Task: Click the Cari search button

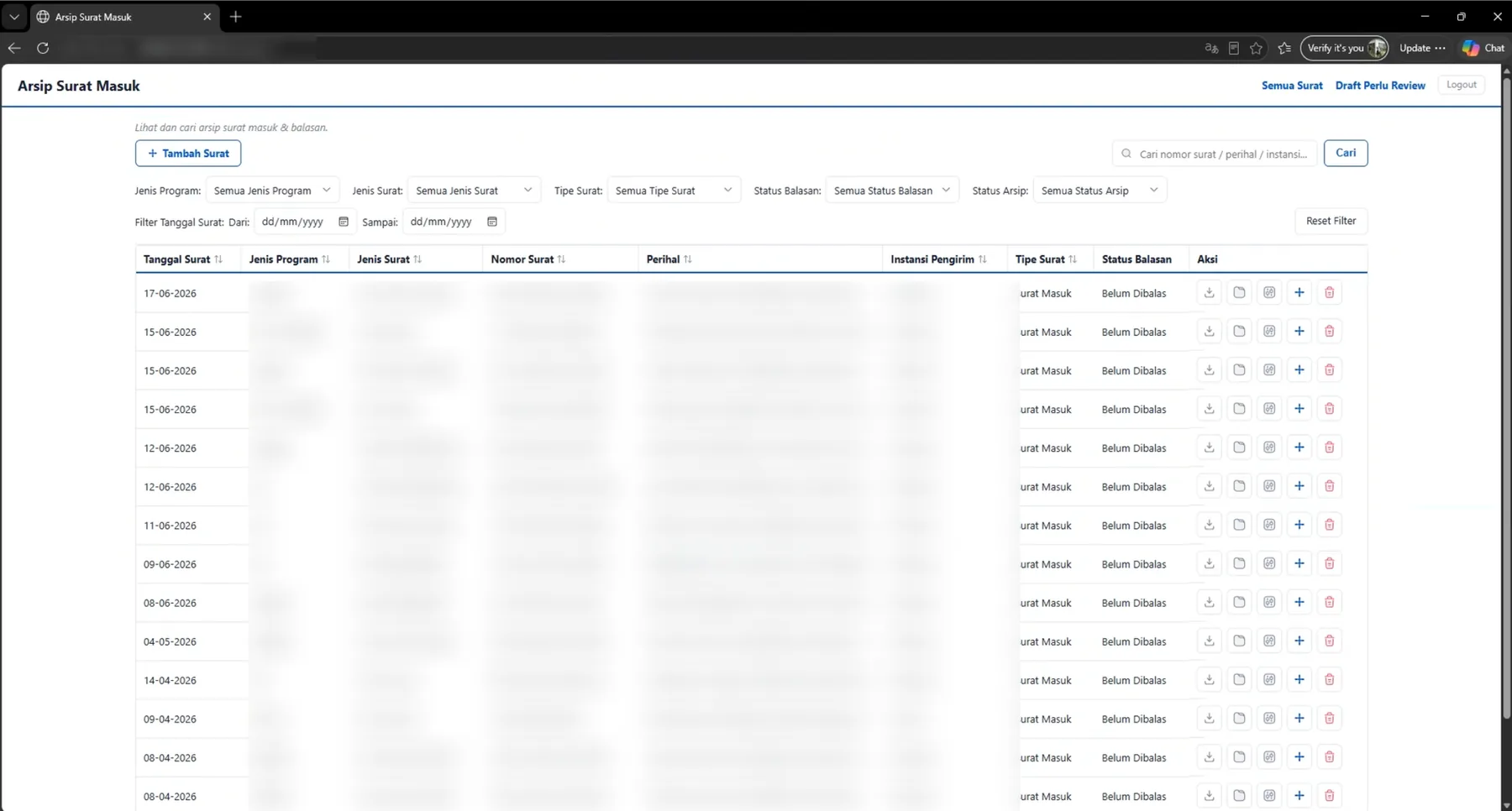Action: 1346,153
